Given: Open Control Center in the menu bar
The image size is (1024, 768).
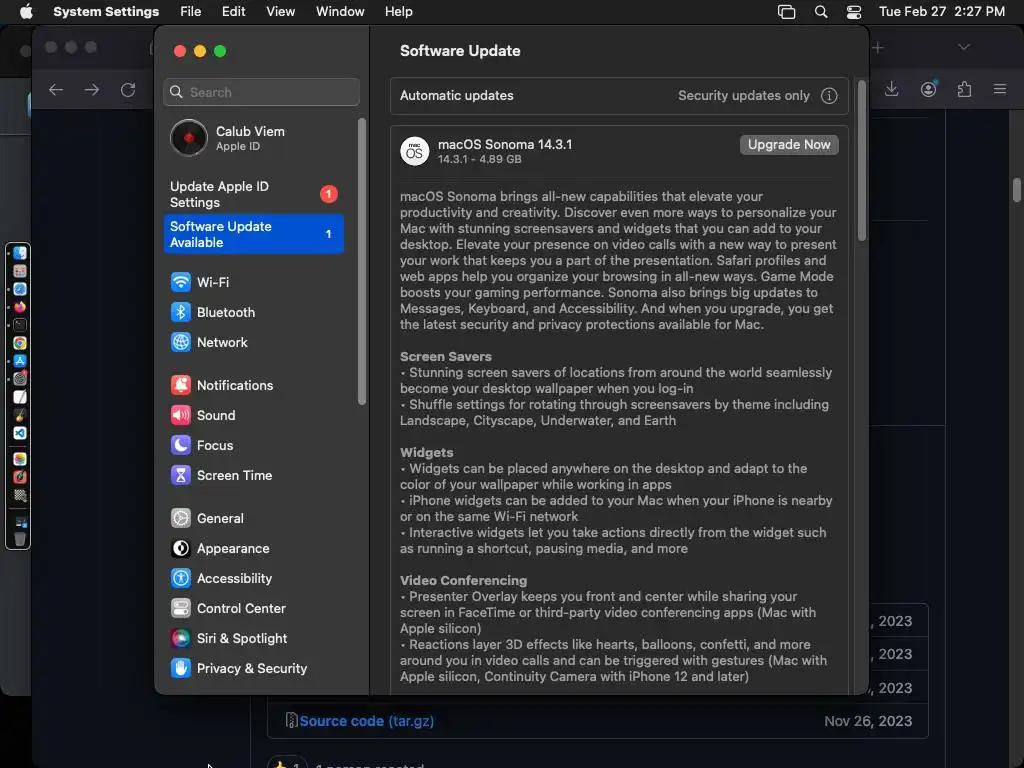Looking at the screenshot, I should pos(854,12).
